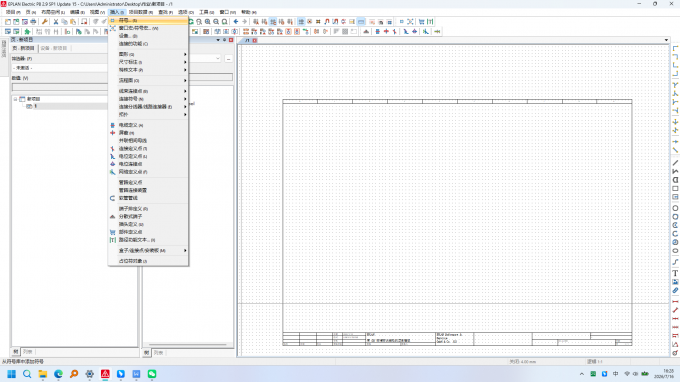Open Windows Start menu
The width and height of the screenshot is (680, 382).
coord(11,374)
